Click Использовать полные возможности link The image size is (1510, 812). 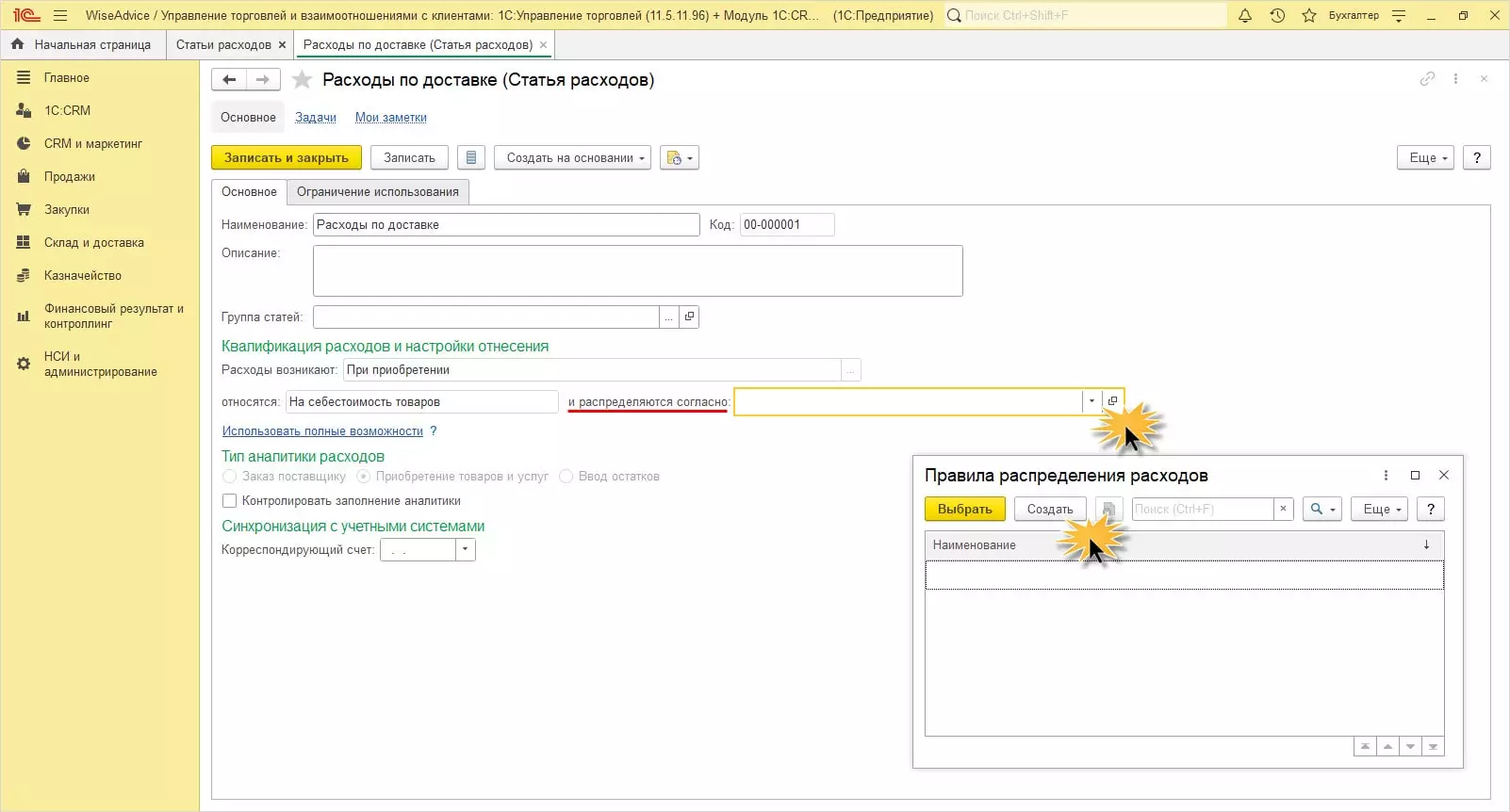(x=322, y=431)
